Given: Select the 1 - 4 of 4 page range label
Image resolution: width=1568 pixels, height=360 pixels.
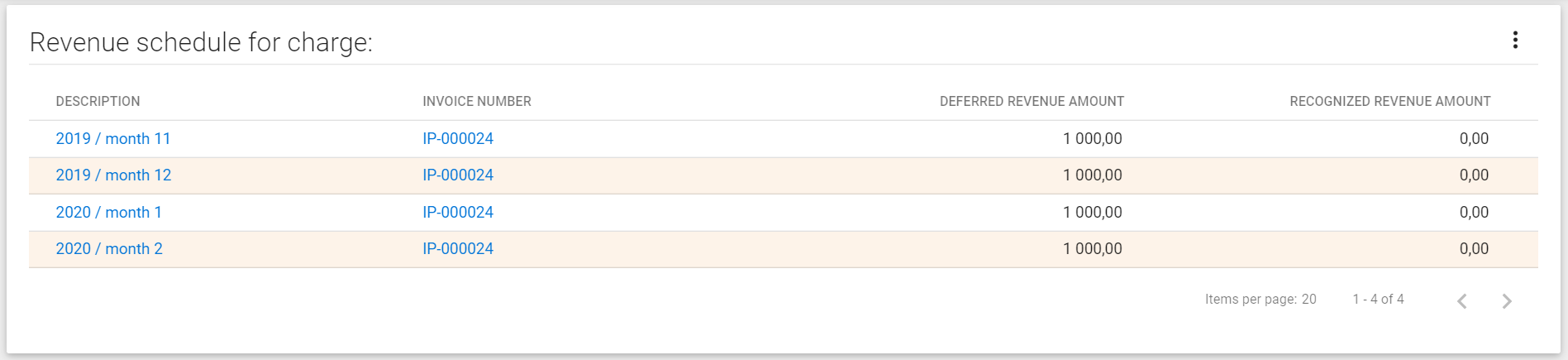Looking at the screenshot, I should tap(1378, 300).
